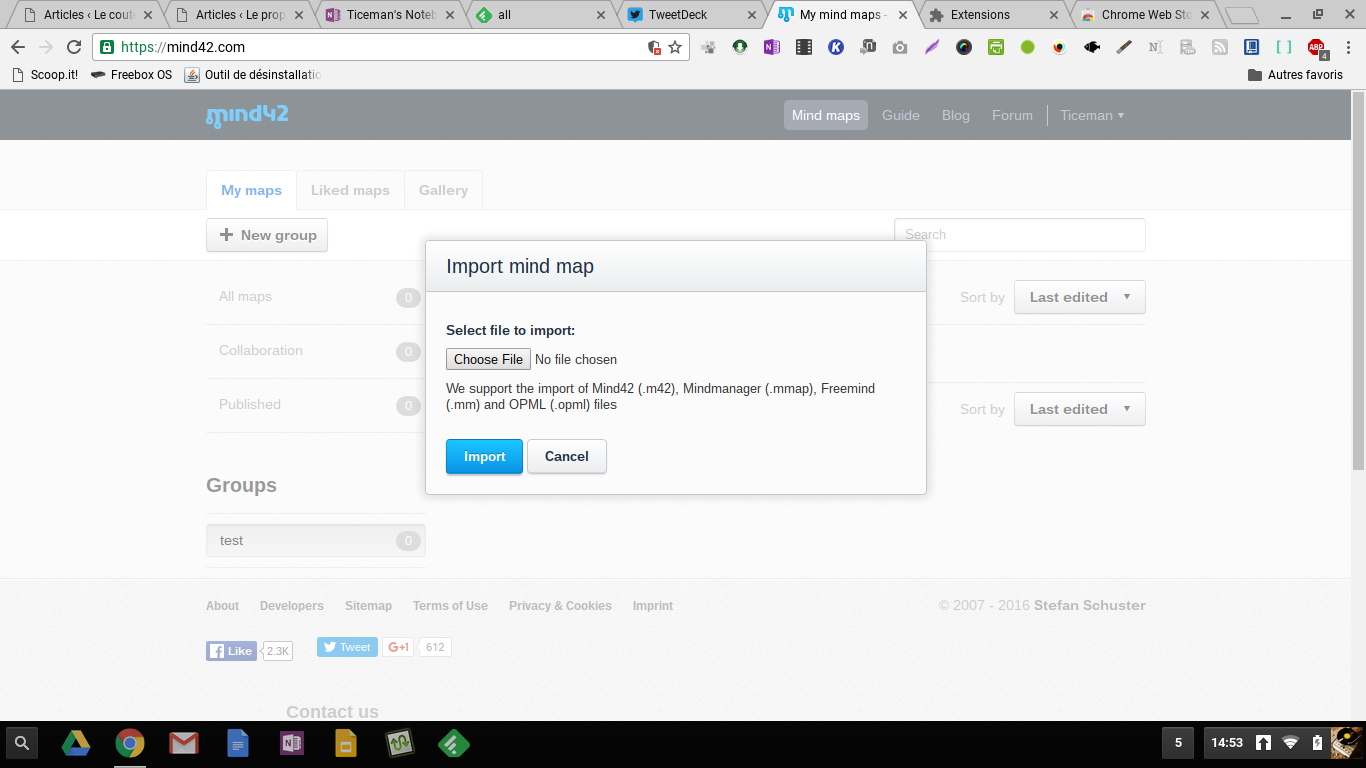Open the Privacy & Cookies footer link
Image resolution: width=1366 pixels, height=768 pixels.
[560, 606]
